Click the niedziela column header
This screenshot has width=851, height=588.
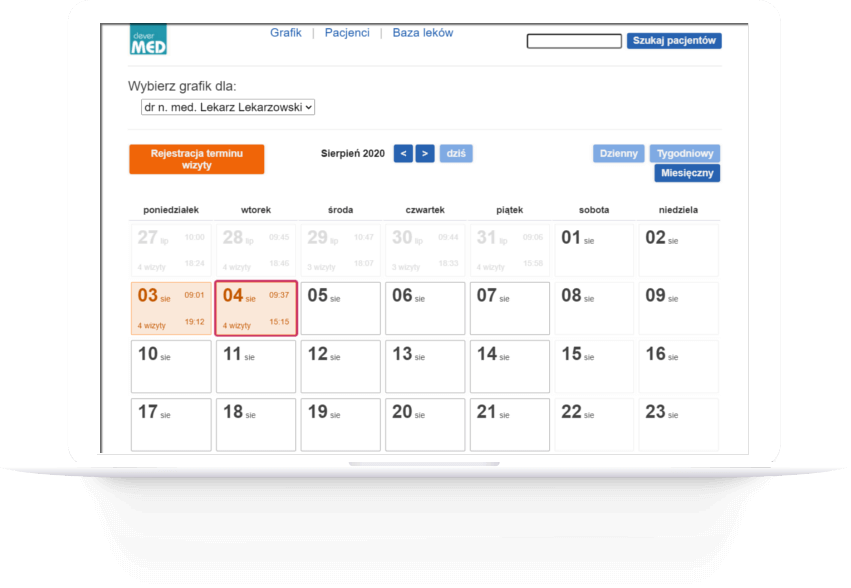point(678,210)
